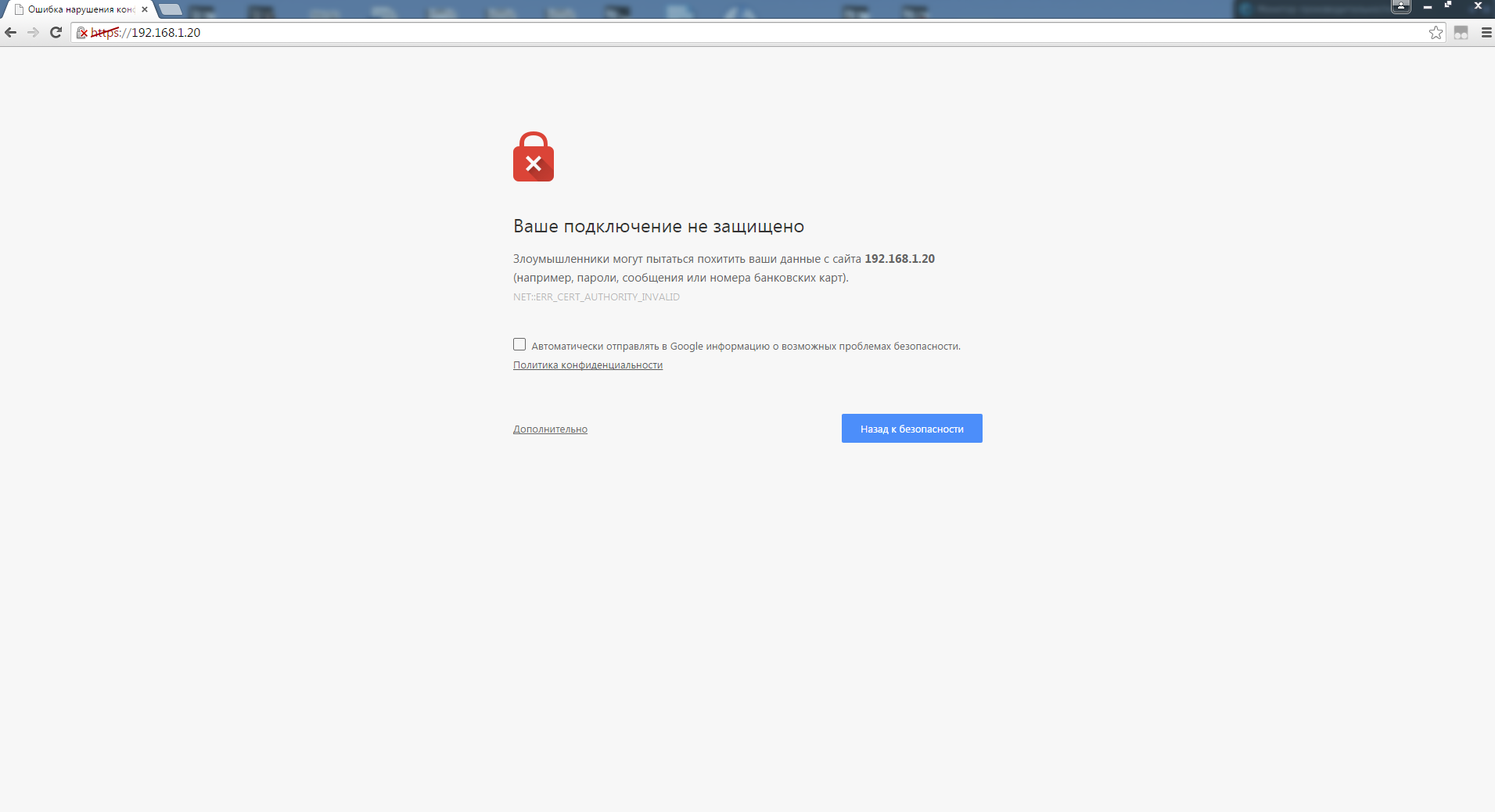Expand the Дополнительно details section

coord(550,429)
